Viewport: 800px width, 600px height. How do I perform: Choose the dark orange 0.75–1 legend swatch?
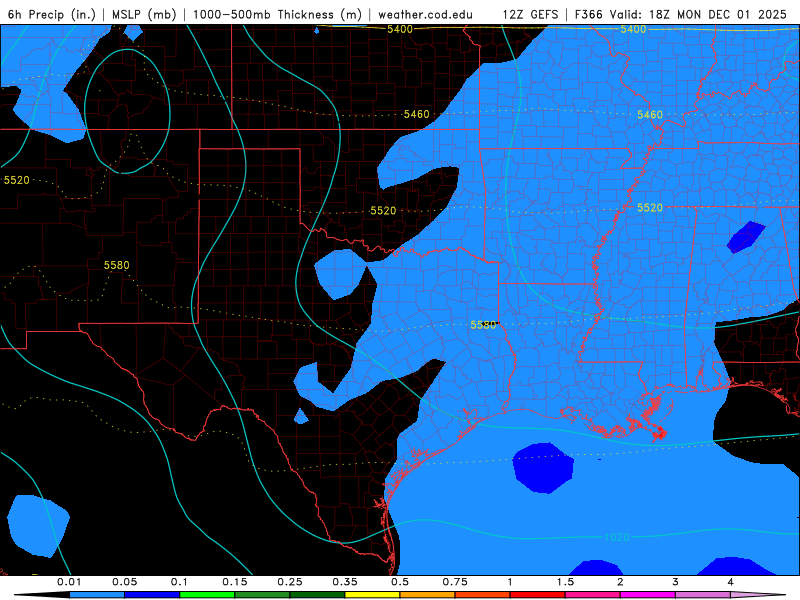pos(483,595)
